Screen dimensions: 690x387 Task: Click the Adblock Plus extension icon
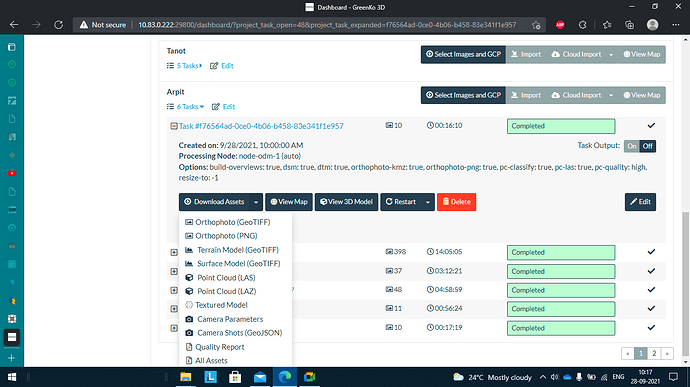click(560, 25)
